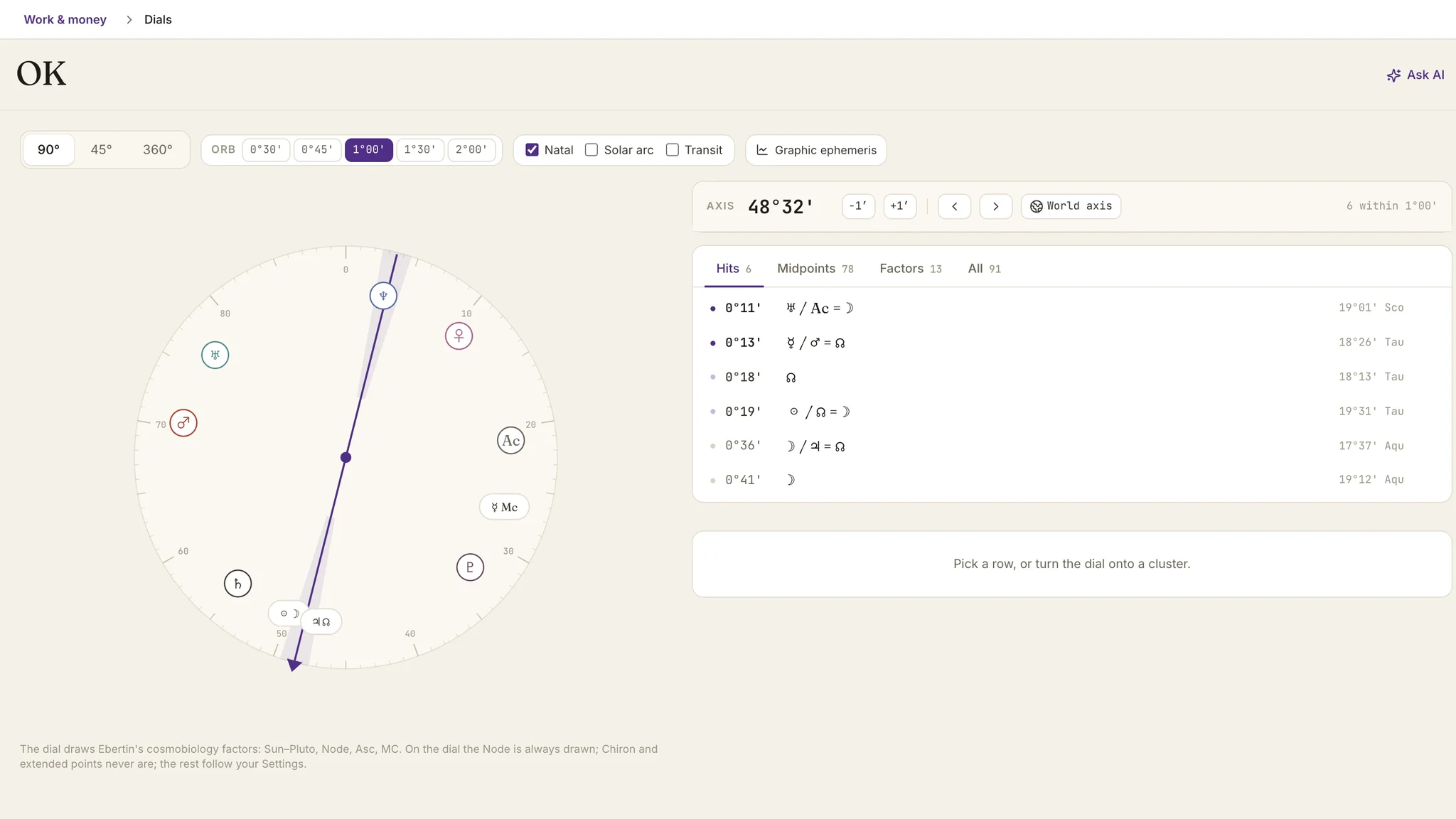Set orb to 2°00'
1456x819 pixels.
(471, 150)
